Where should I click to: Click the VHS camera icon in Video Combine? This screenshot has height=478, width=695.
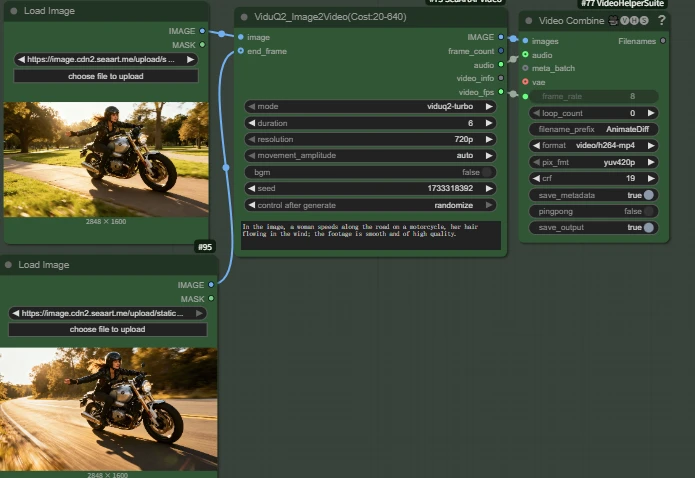613,20
